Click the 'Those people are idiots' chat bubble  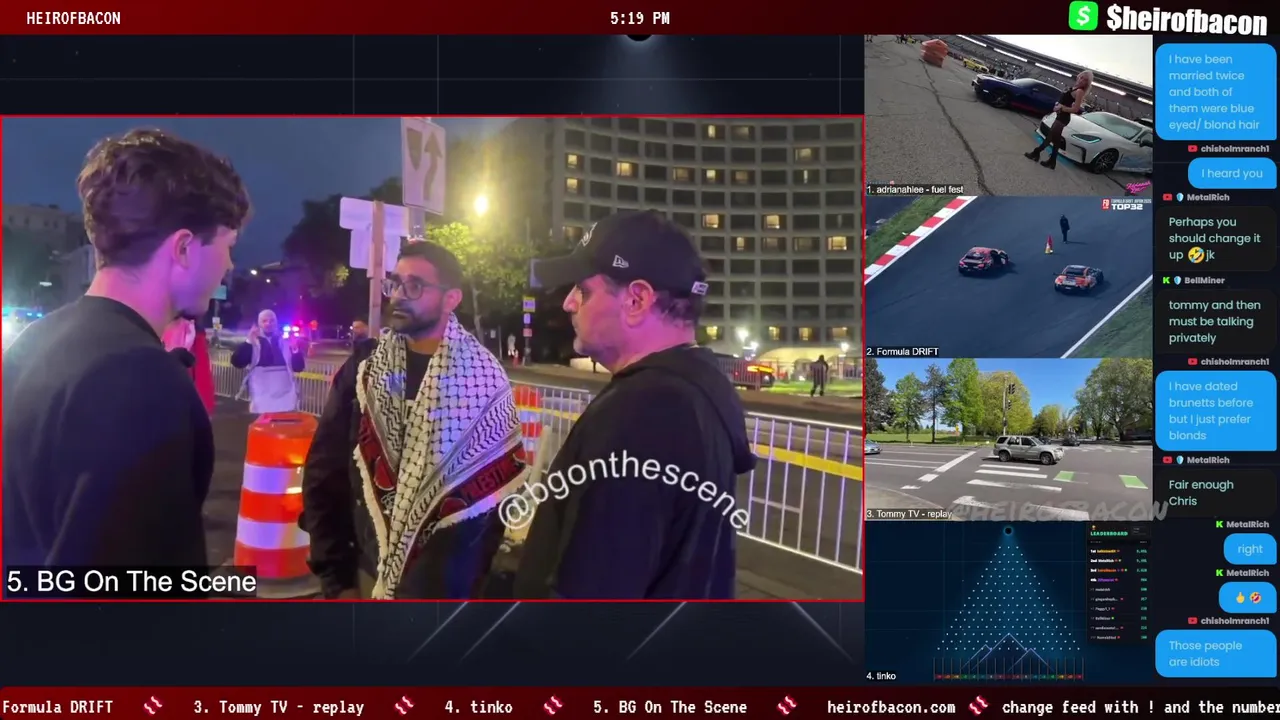click(1214, 654)
